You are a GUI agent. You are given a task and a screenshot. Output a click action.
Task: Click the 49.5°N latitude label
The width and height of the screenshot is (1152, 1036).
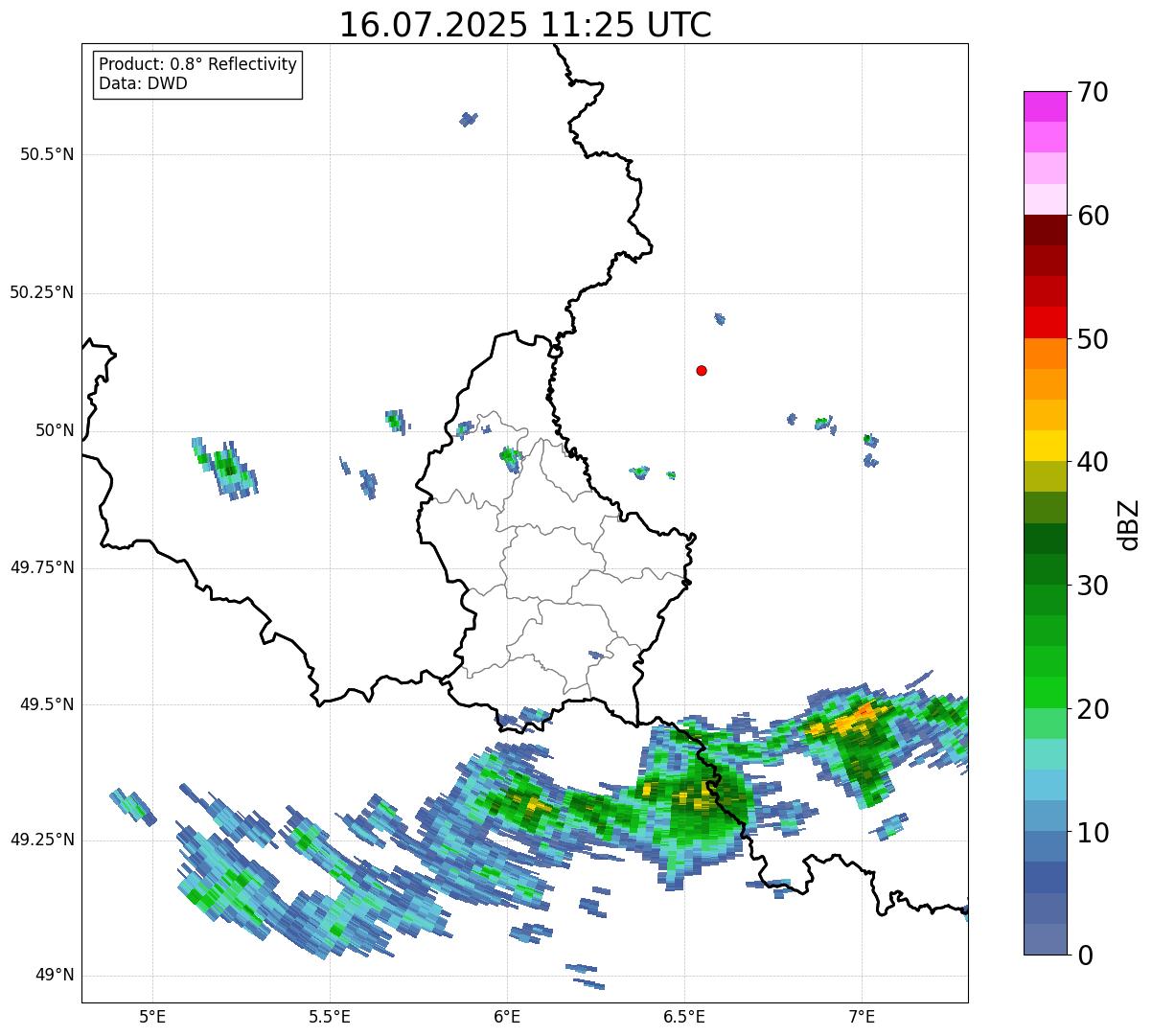click(47, 704)
